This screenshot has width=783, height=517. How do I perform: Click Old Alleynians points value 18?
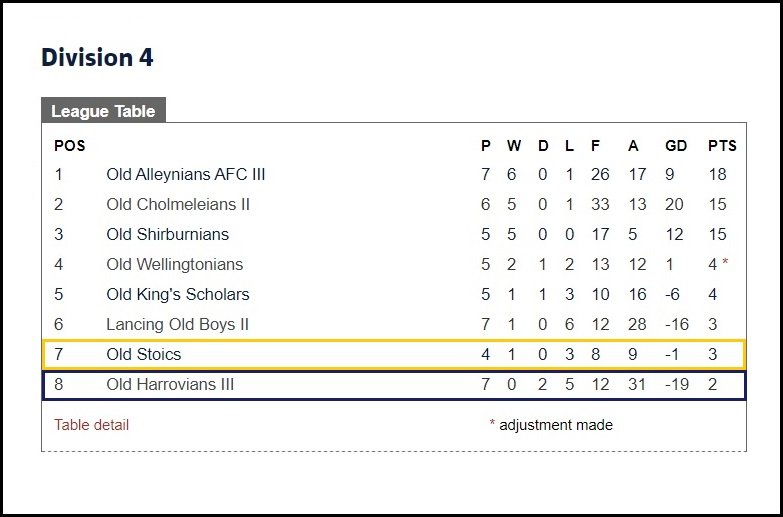717,174
